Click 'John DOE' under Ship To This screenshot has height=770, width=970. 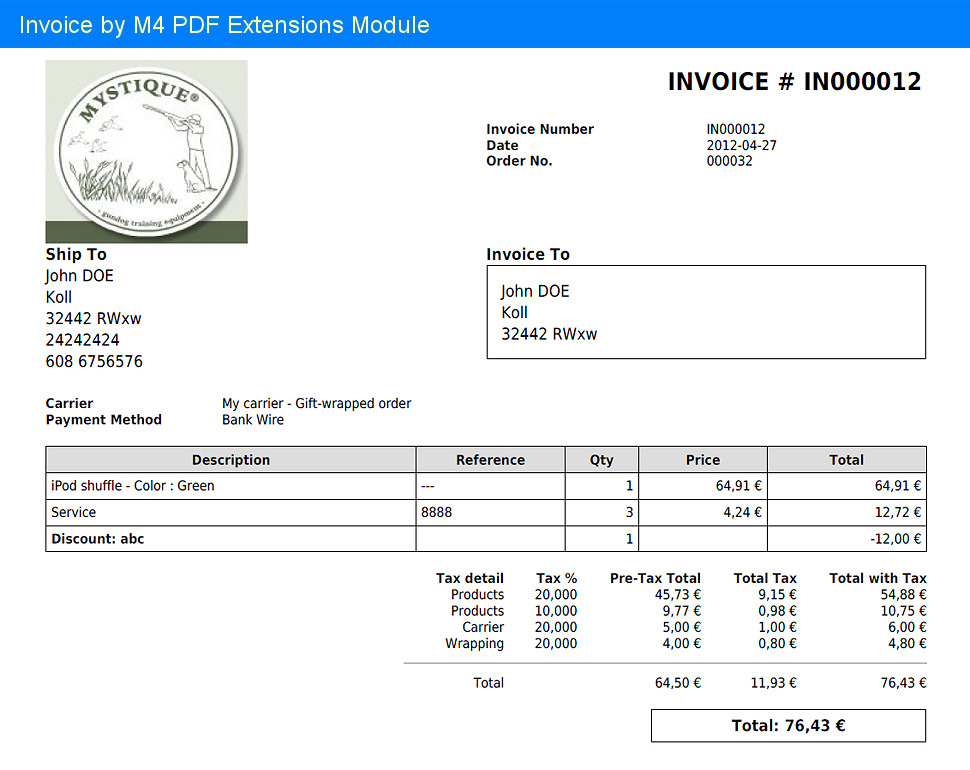point(79,276)
